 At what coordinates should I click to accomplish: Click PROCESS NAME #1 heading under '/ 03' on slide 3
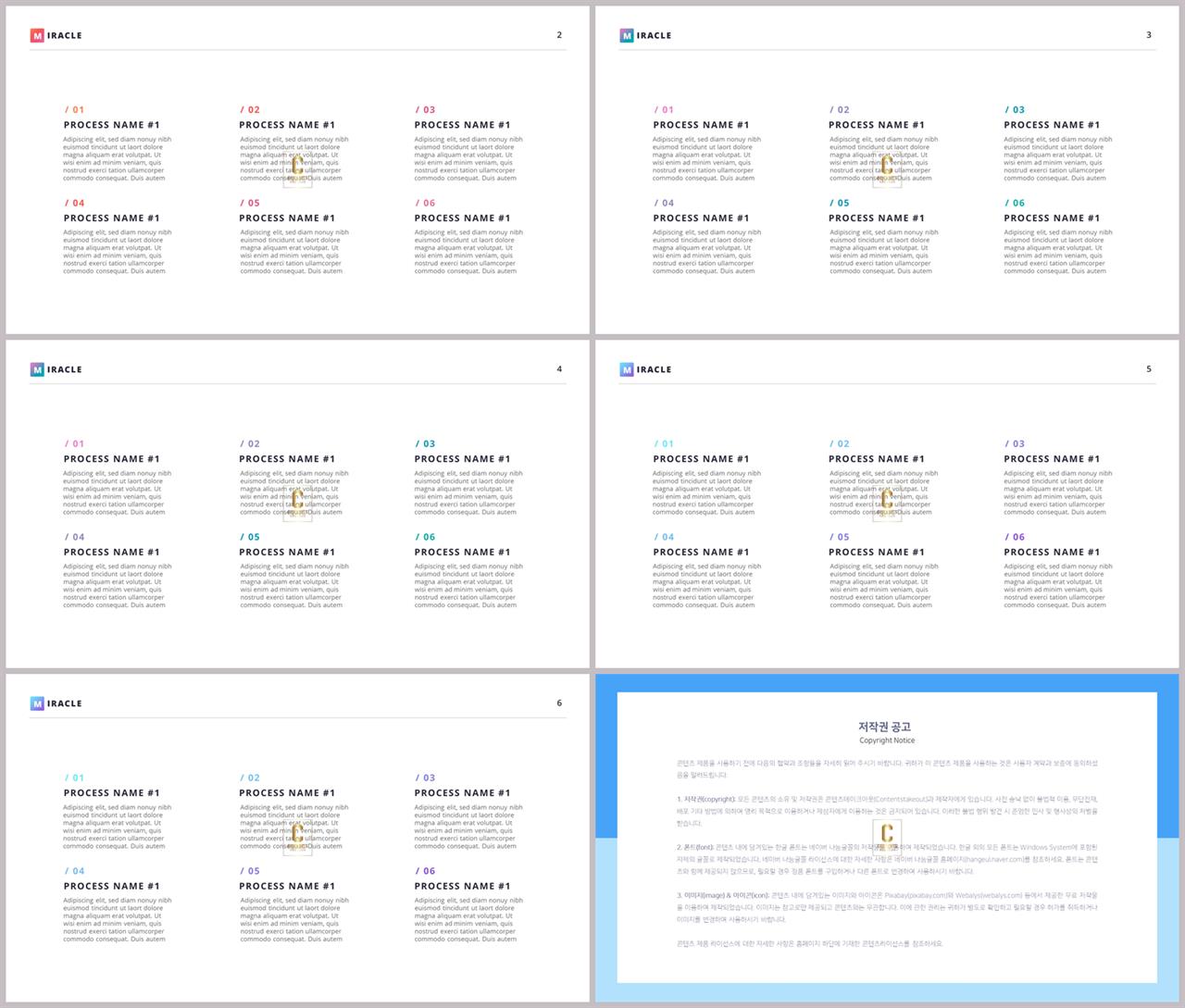[x=1052, y=125]
